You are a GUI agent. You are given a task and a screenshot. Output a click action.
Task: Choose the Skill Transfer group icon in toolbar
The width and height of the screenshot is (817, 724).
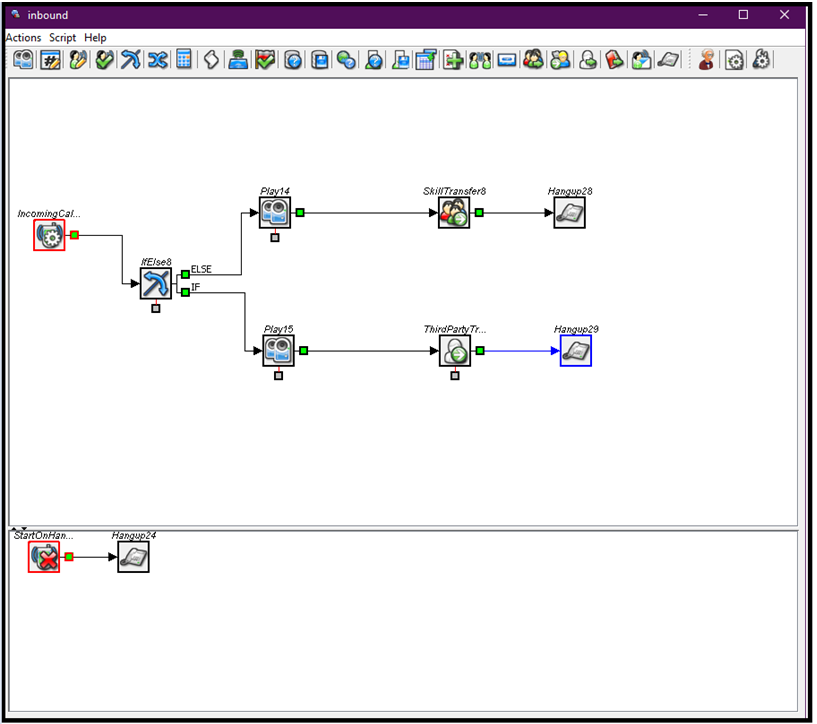click(x=533, y=60)
